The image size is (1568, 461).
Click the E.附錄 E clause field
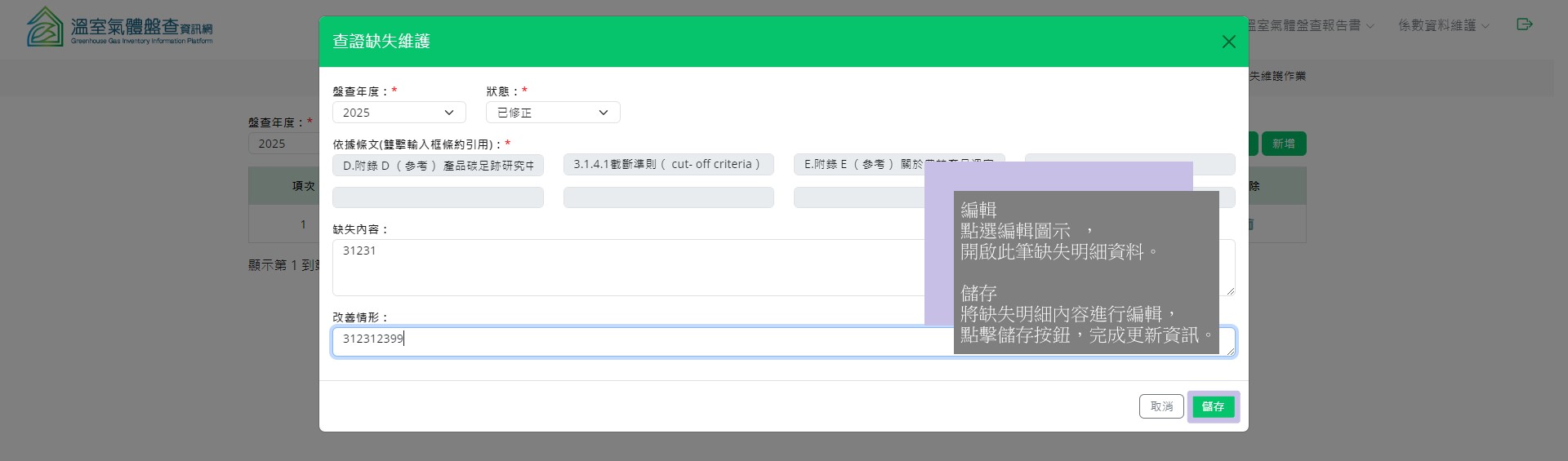[x=857, y=165]
